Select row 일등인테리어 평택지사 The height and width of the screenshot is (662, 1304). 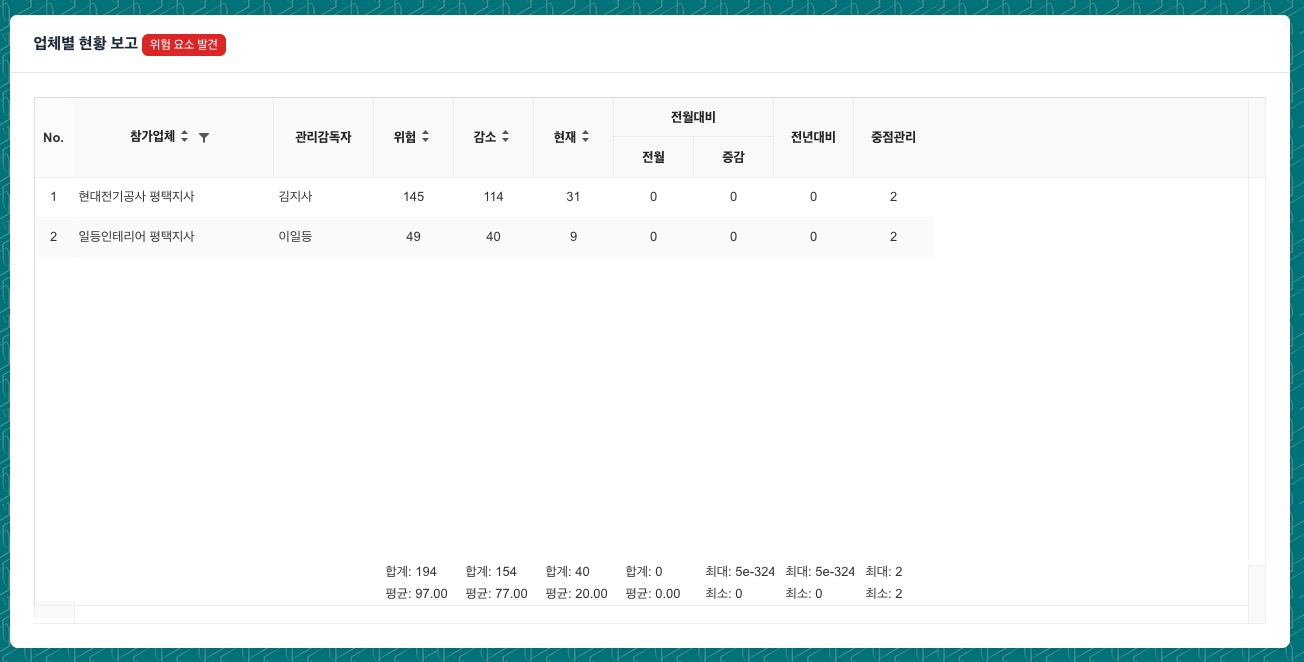(136, 237)
